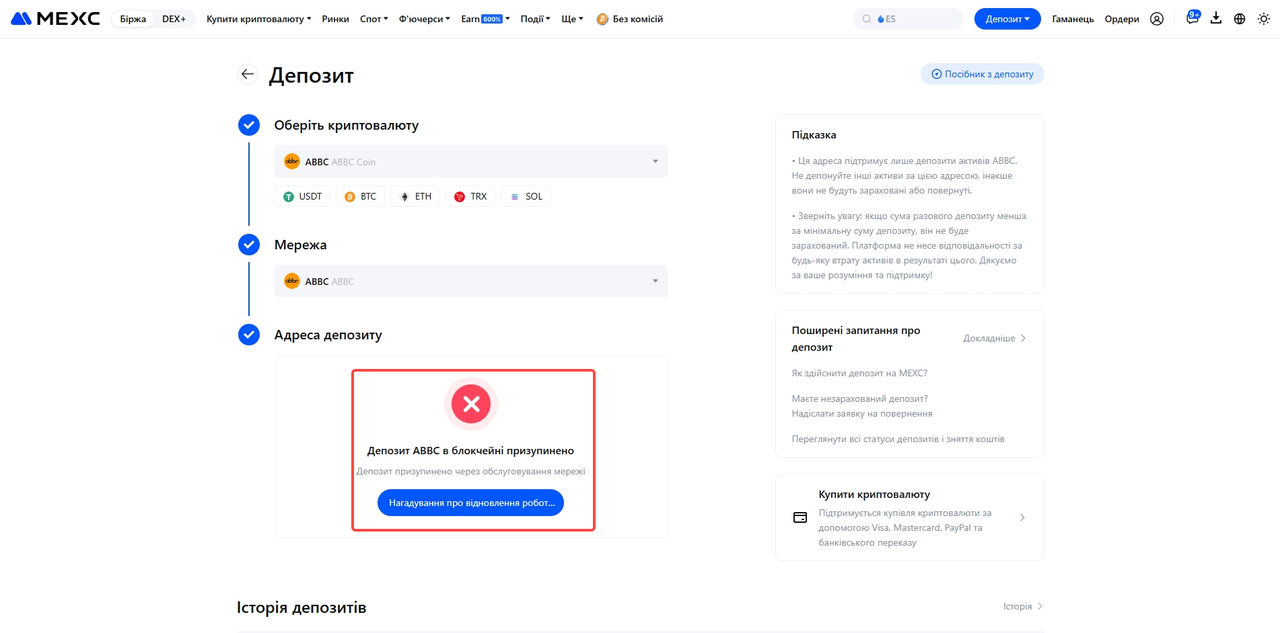1280x633 pixels.
Task: Open the Ринки menu item
Action: coord(335,19)
